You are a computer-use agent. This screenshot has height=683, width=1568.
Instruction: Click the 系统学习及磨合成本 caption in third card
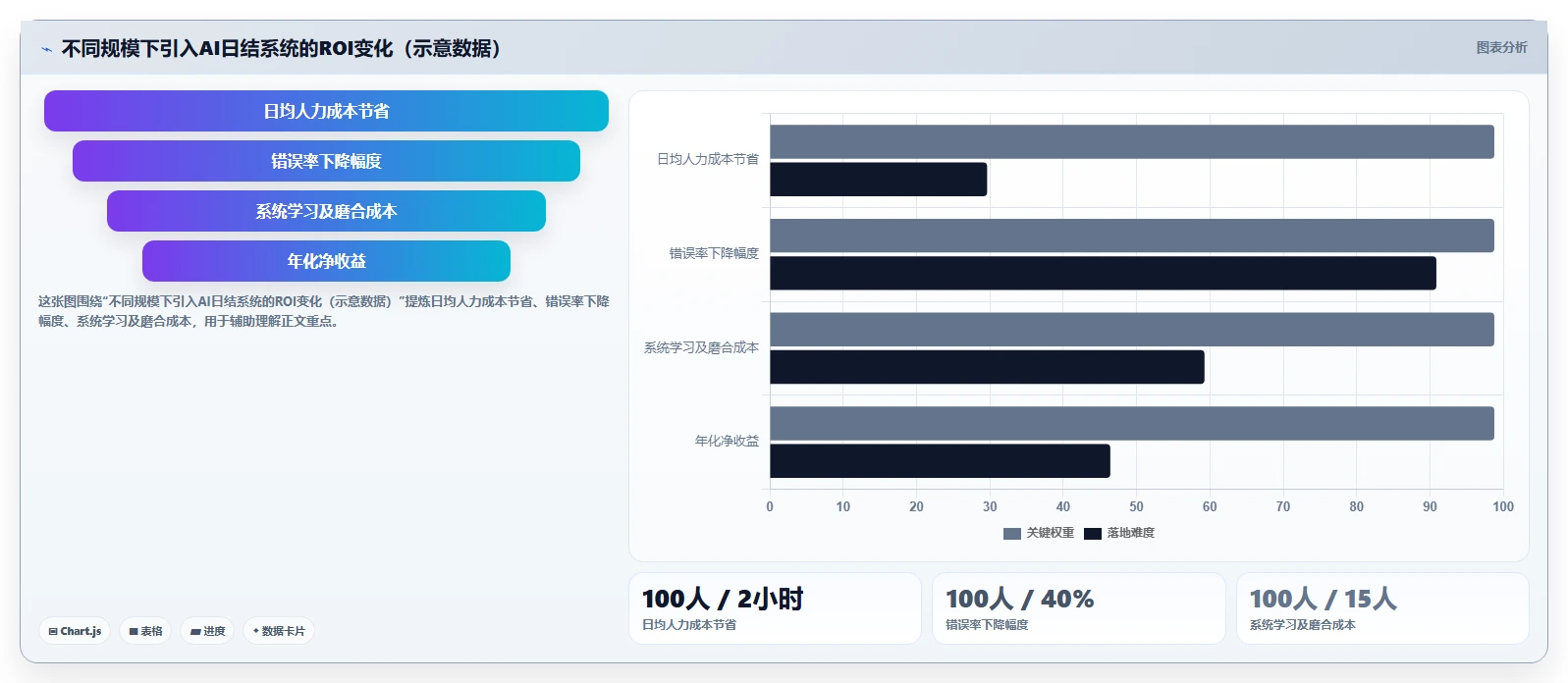click(1302, 625)
